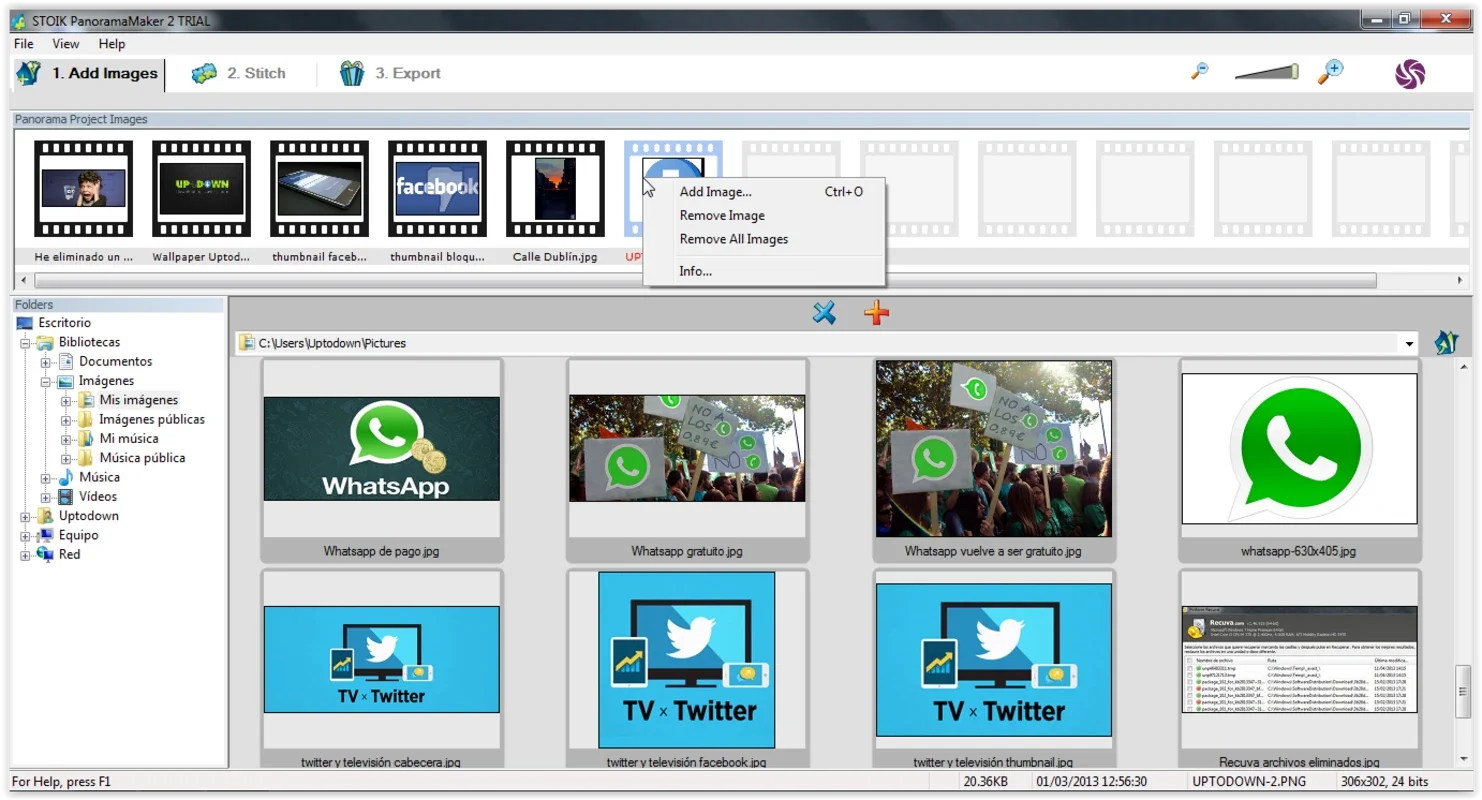Click the purple STOIK swirl logo icon
This screenshot has height=800, width=1482.
[x=1410, y=74]
